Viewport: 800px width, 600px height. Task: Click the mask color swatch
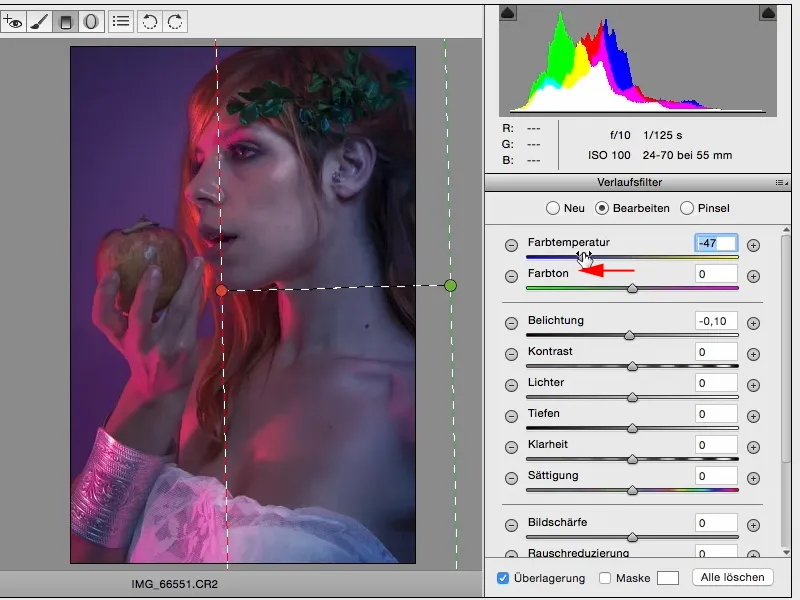pyautogui.click(x=667, y=578)
